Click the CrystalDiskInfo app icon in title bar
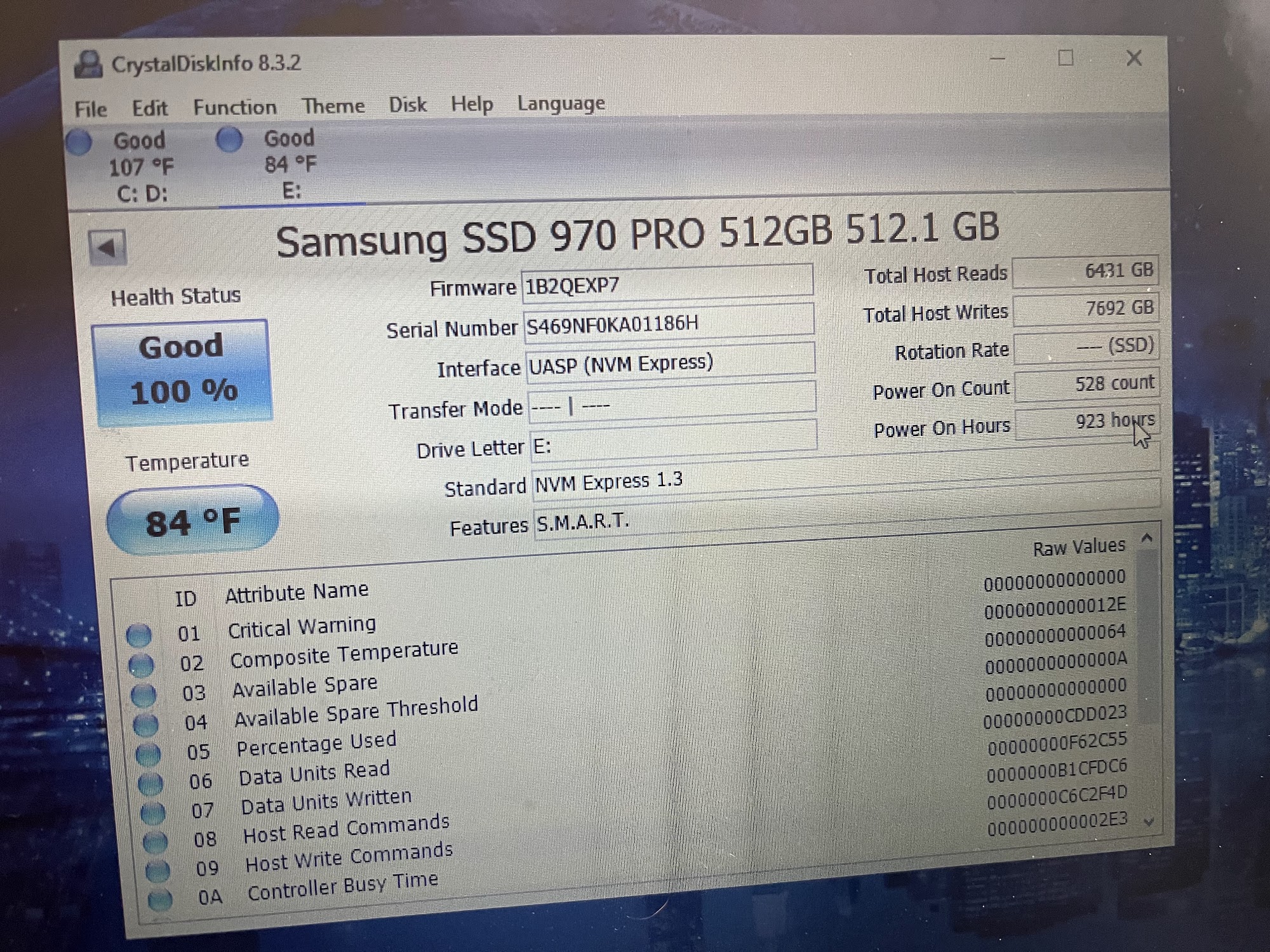This screenshot has height=952, width=1270. pos(88,65)
